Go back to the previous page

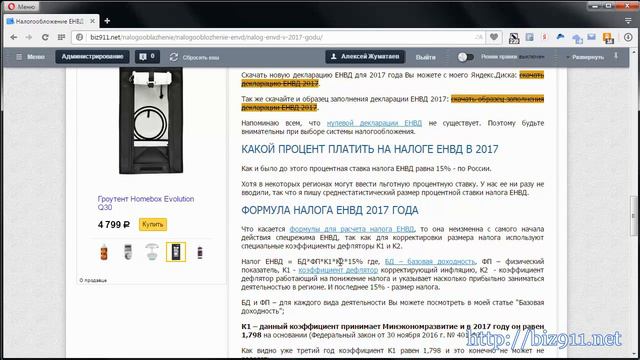pyautogui.click(x=13, y=37)
